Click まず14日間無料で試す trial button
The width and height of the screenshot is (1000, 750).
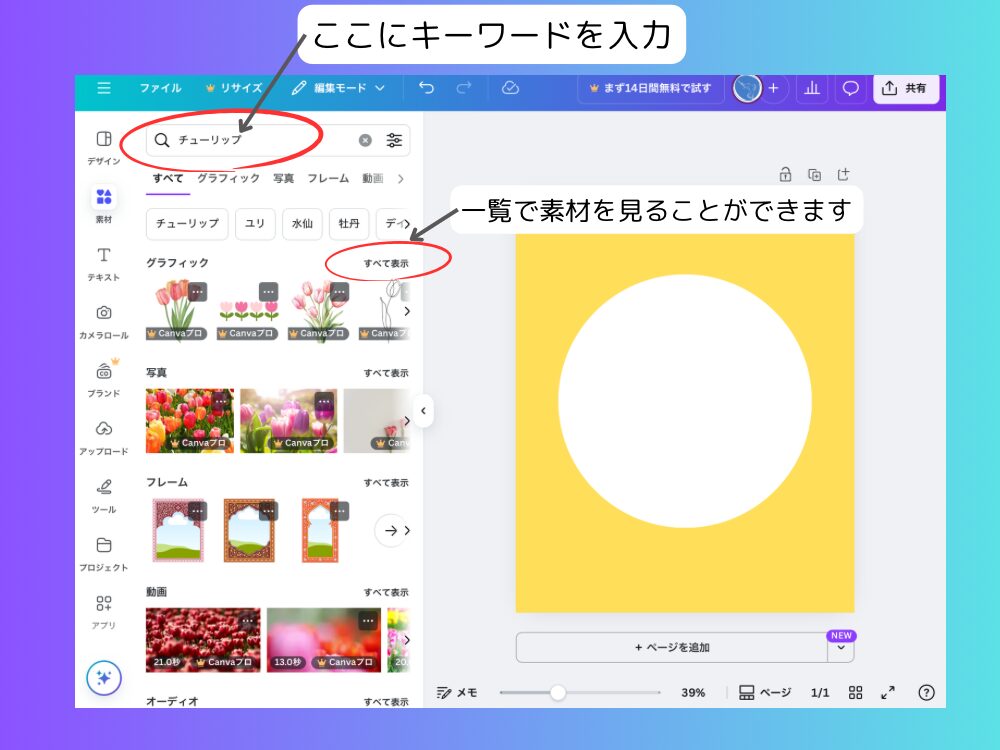(651, 88)
